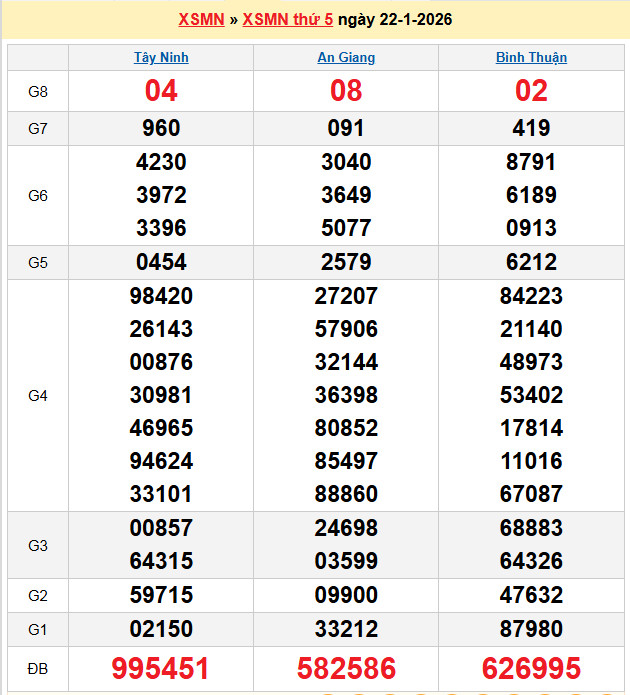Select the G3 result 64315

click(161, 561)
